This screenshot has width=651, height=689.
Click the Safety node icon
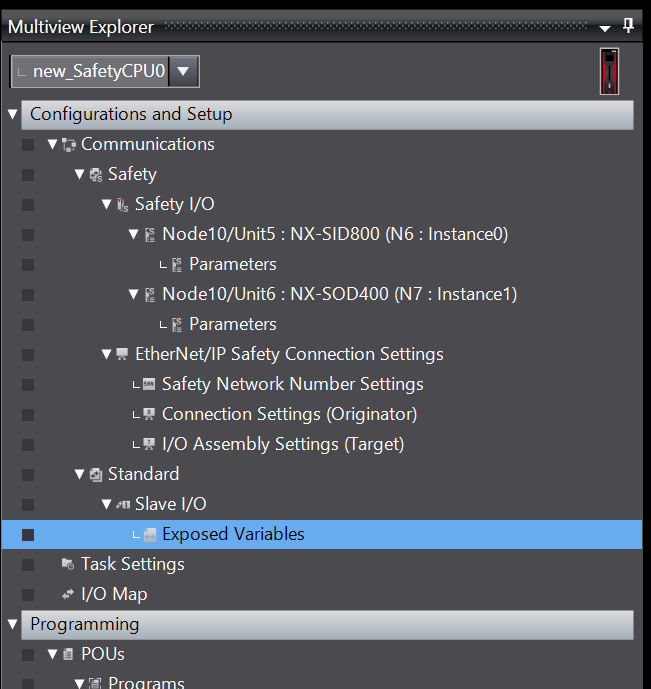tap(96, 175)
